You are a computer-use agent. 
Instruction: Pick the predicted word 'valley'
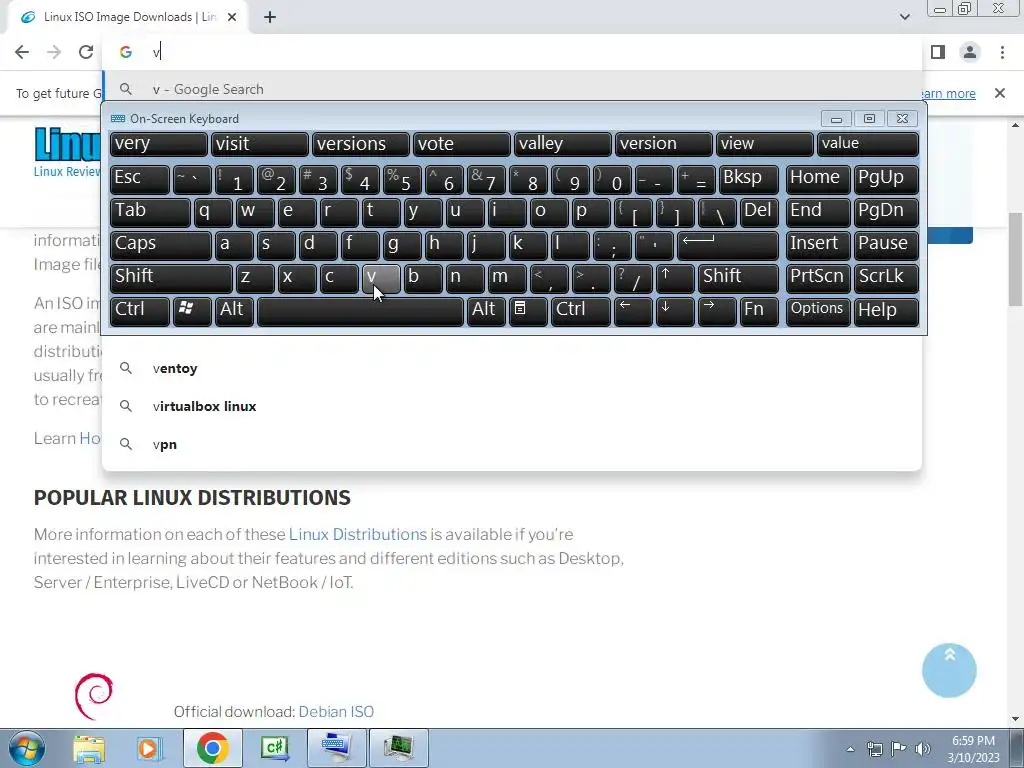pyautogui.click(x=563, y=144)
